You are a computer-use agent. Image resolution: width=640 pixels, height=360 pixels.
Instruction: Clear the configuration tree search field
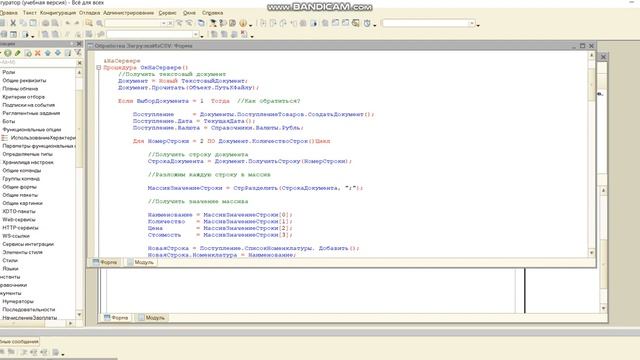[80, 63]
